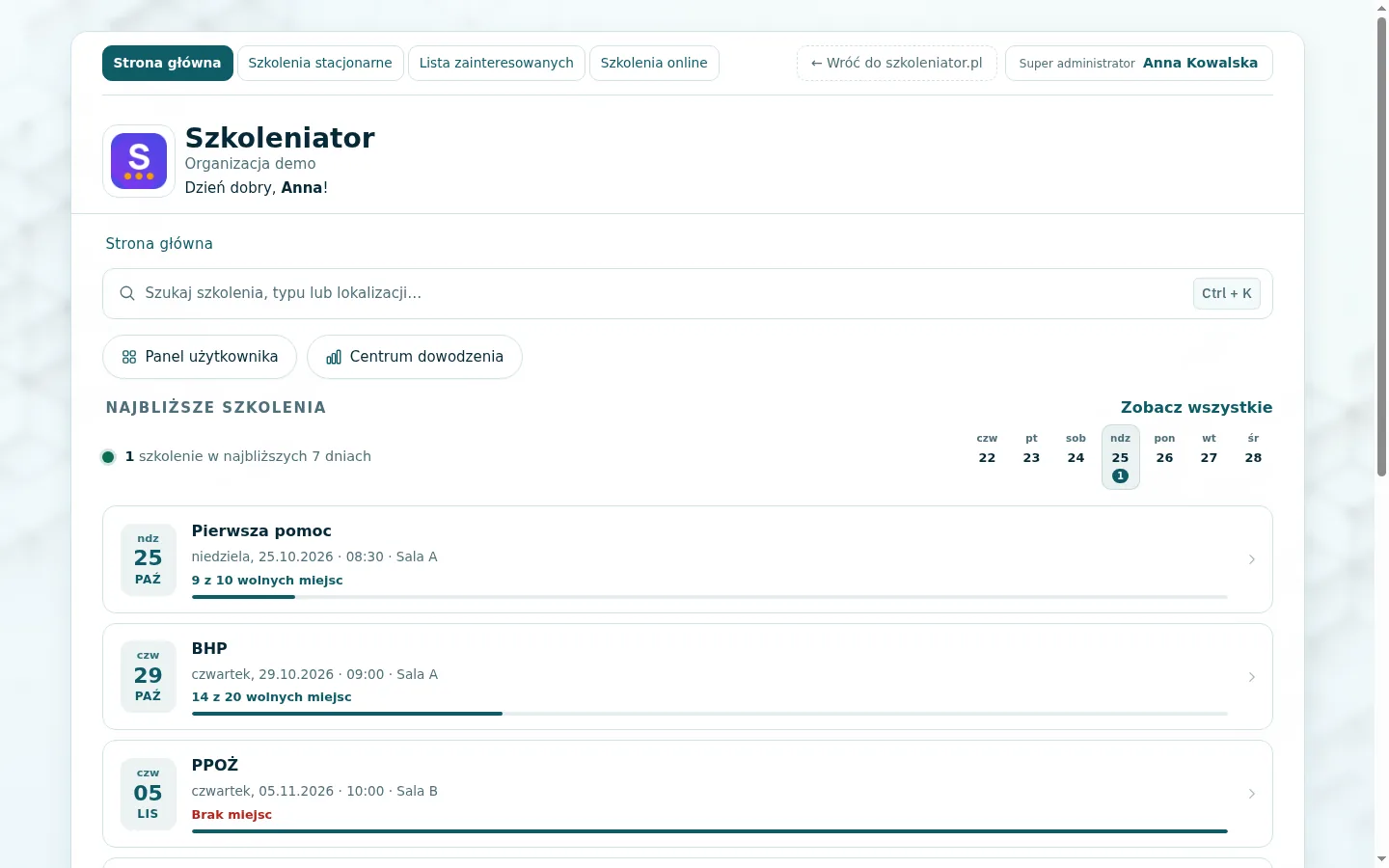
Task: Click the magnifier icon in search bar
Action: click(127, 293)
